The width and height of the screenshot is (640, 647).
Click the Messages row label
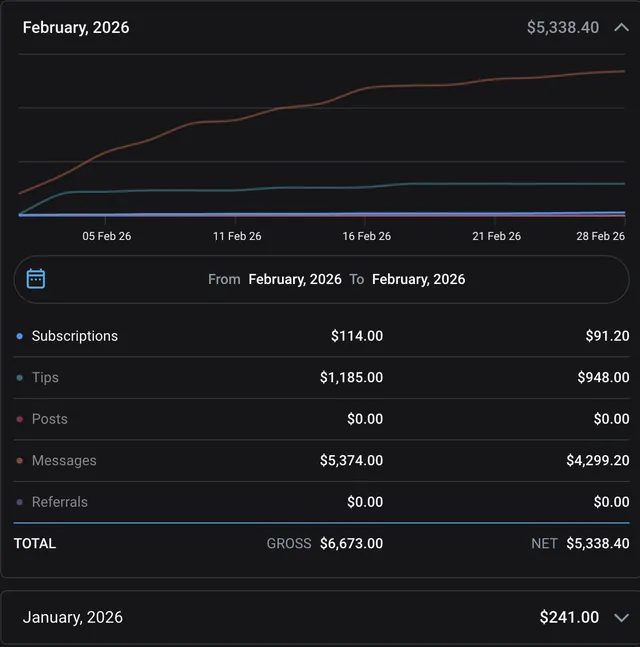pos(64,460)
